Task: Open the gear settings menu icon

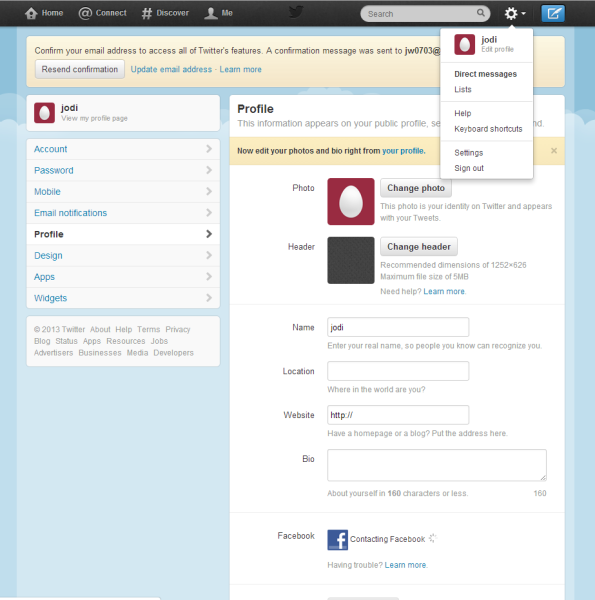Action: (x=511, y=13)
